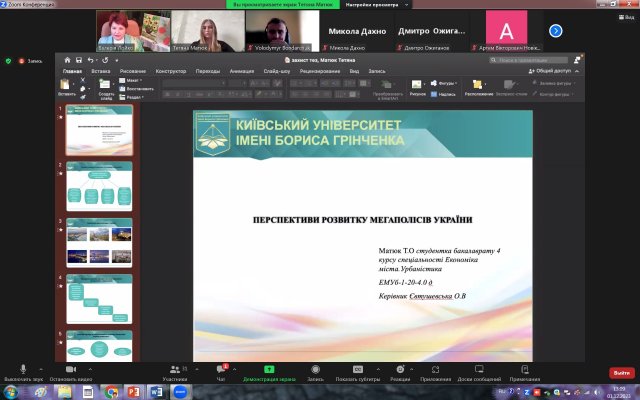This screenshot has height=400, width=640.
Task: Open the Примечания notes panel
Action: click(x=524, y=371)
